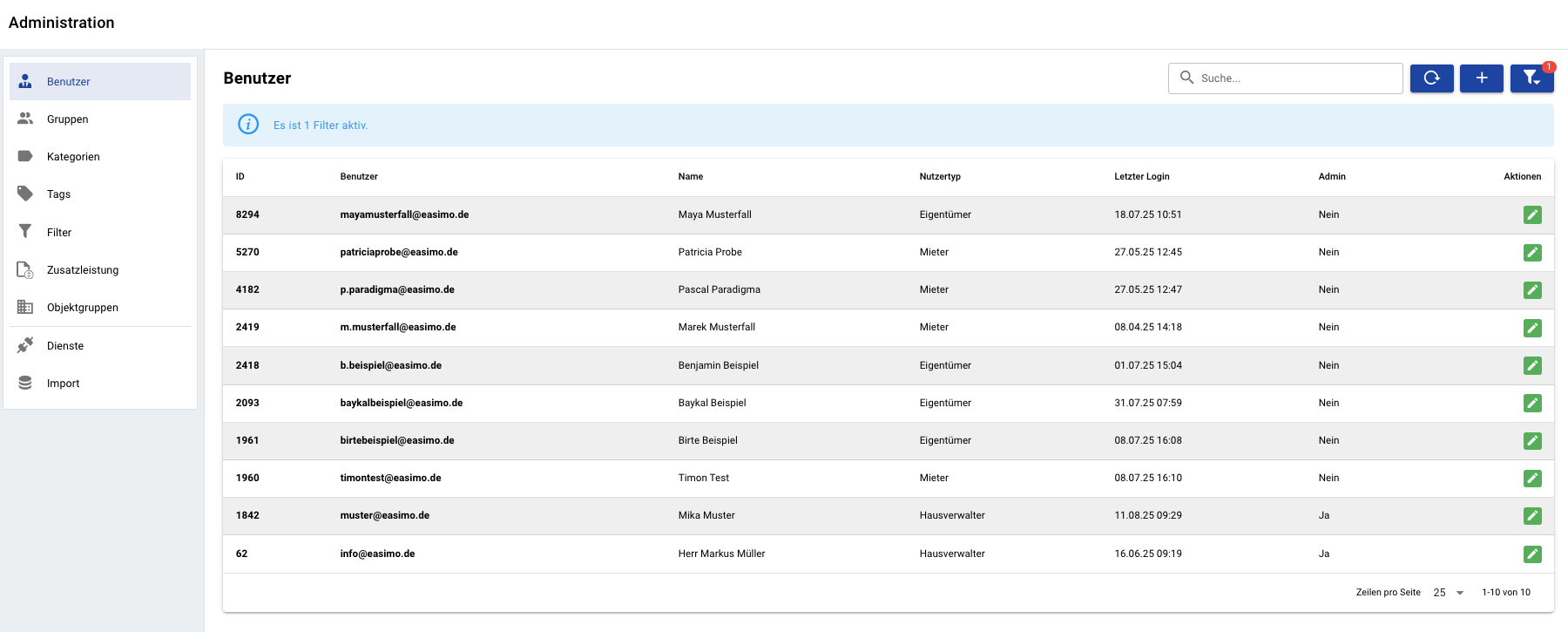Open the Dienste menu item

point(100,345)
